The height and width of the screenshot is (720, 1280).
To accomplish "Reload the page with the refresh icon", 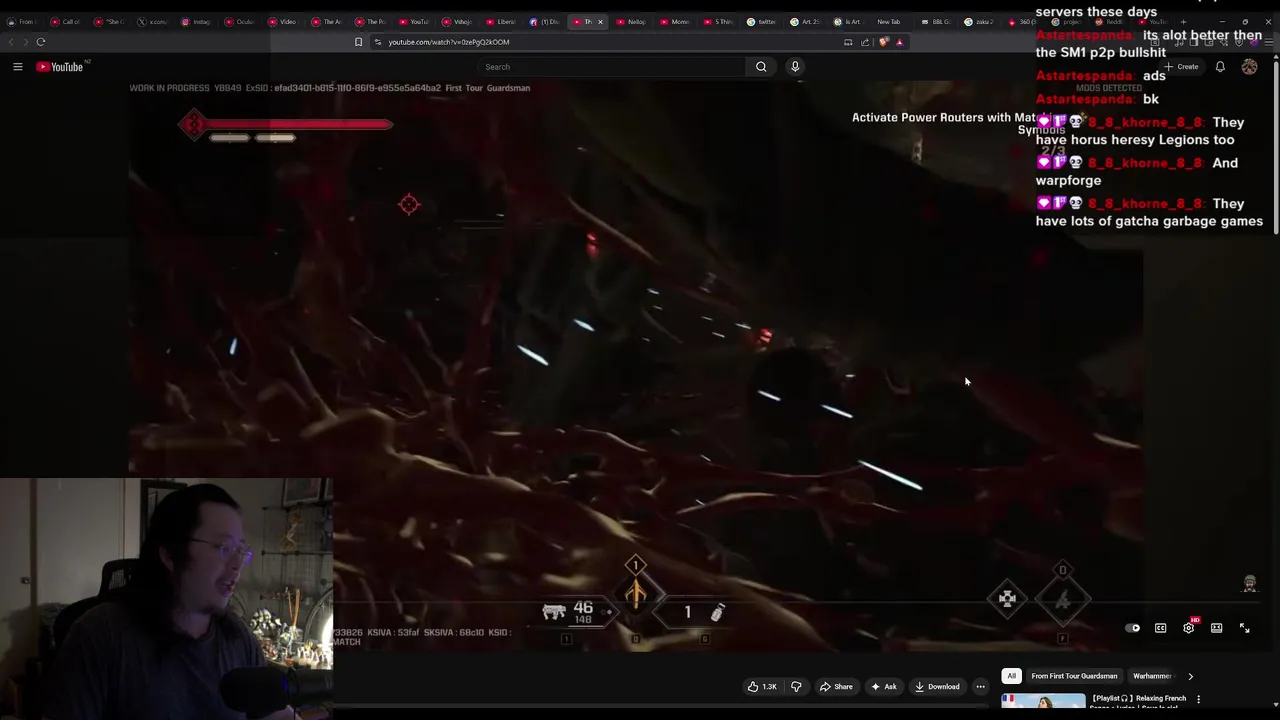I will (41, 42).
